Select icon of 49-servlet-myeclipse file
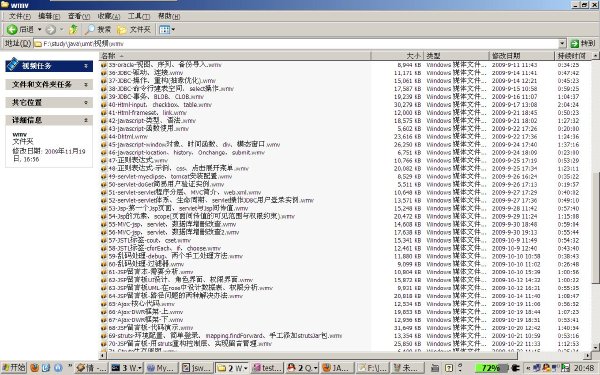Screen dimensions: 600x375 (104, 176)
